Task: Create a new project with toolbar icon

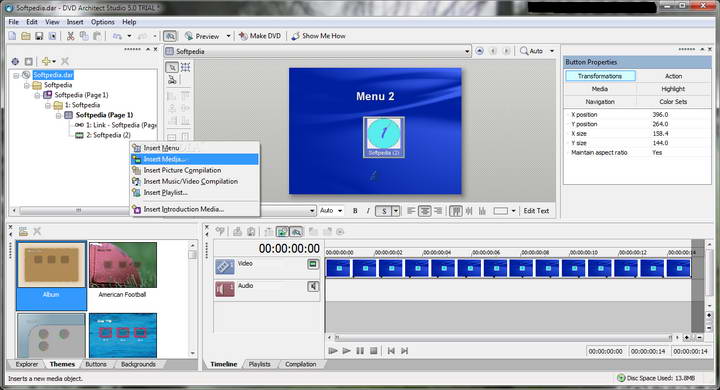Action: pyautogui.click(x=12, y=36)
